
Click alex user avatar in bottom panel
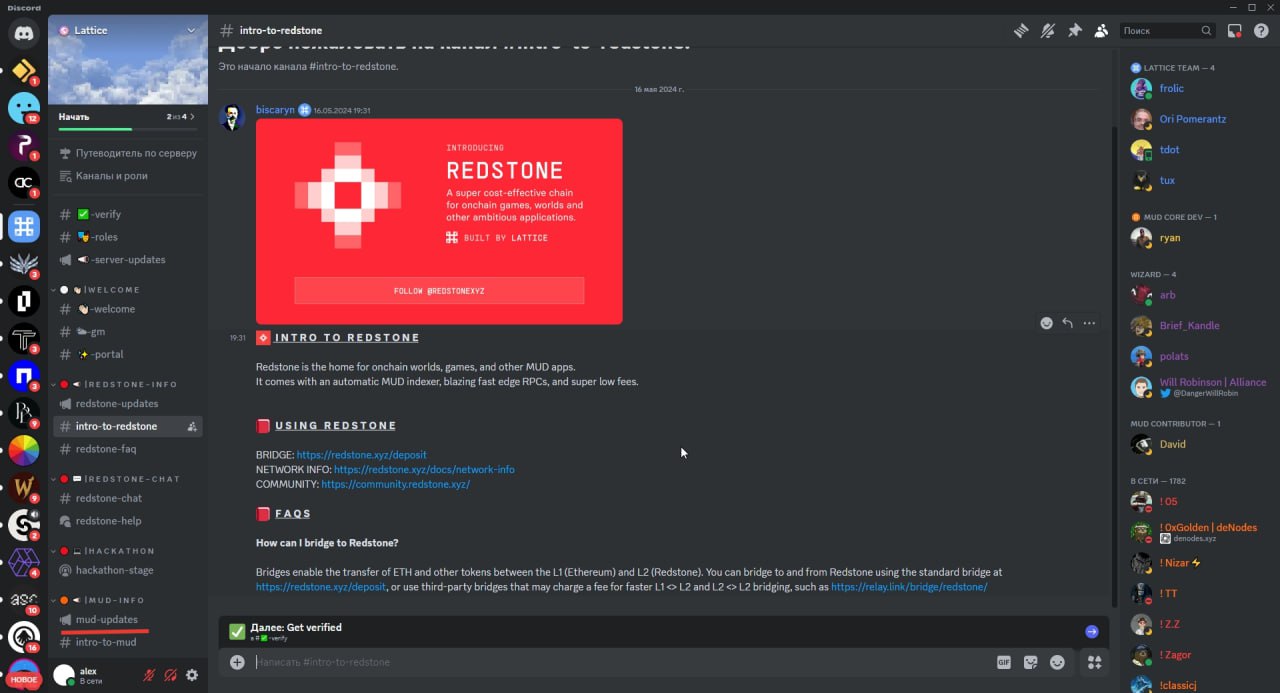point(64,675)
